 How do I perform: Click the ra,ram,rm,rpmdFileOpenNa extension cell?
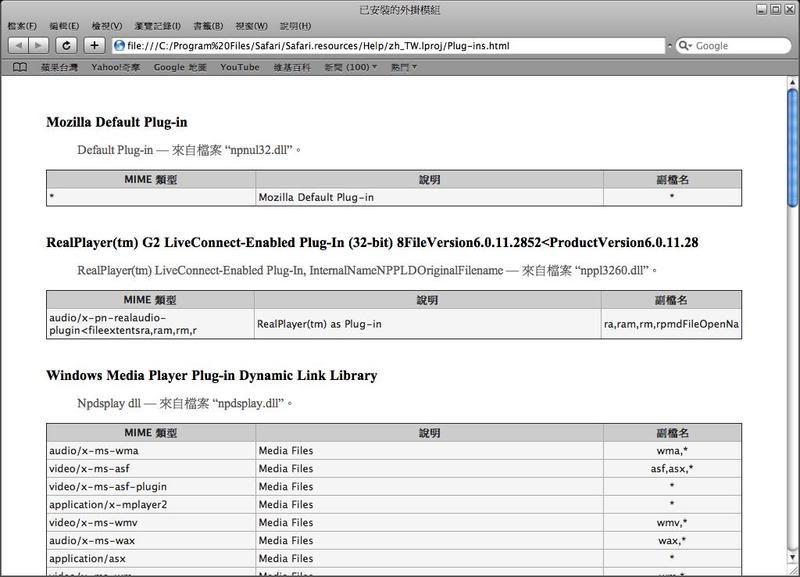[671, 324]
